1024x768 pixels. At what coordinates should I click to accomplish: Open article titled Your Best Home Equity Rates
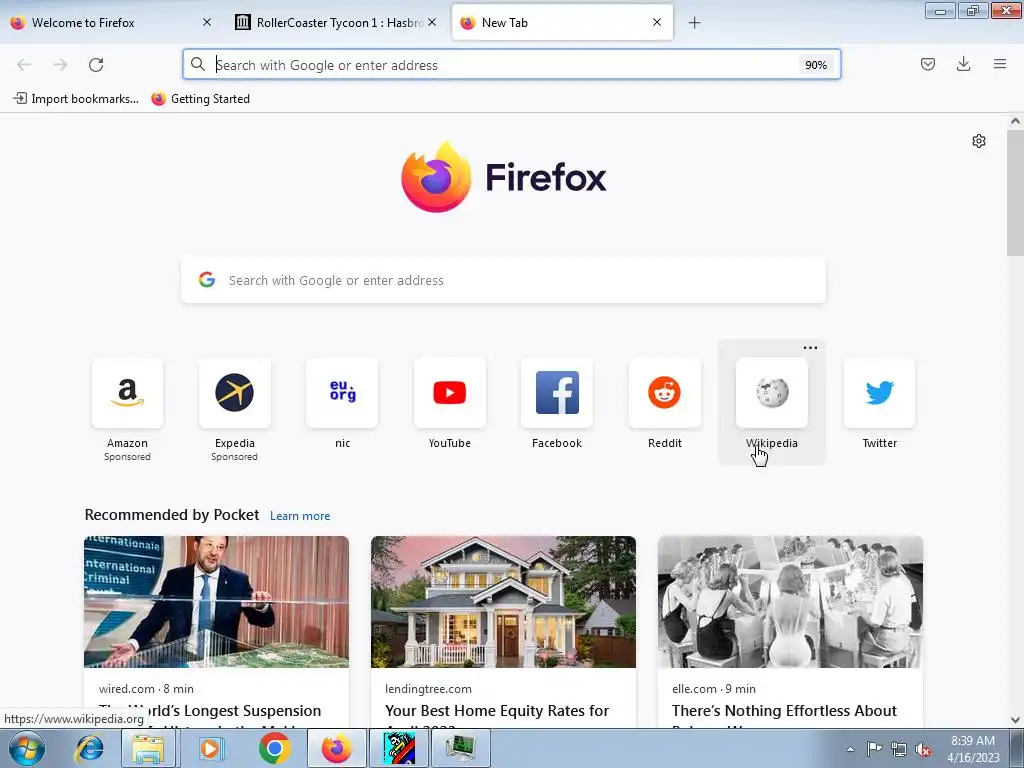tap(497, 711)
